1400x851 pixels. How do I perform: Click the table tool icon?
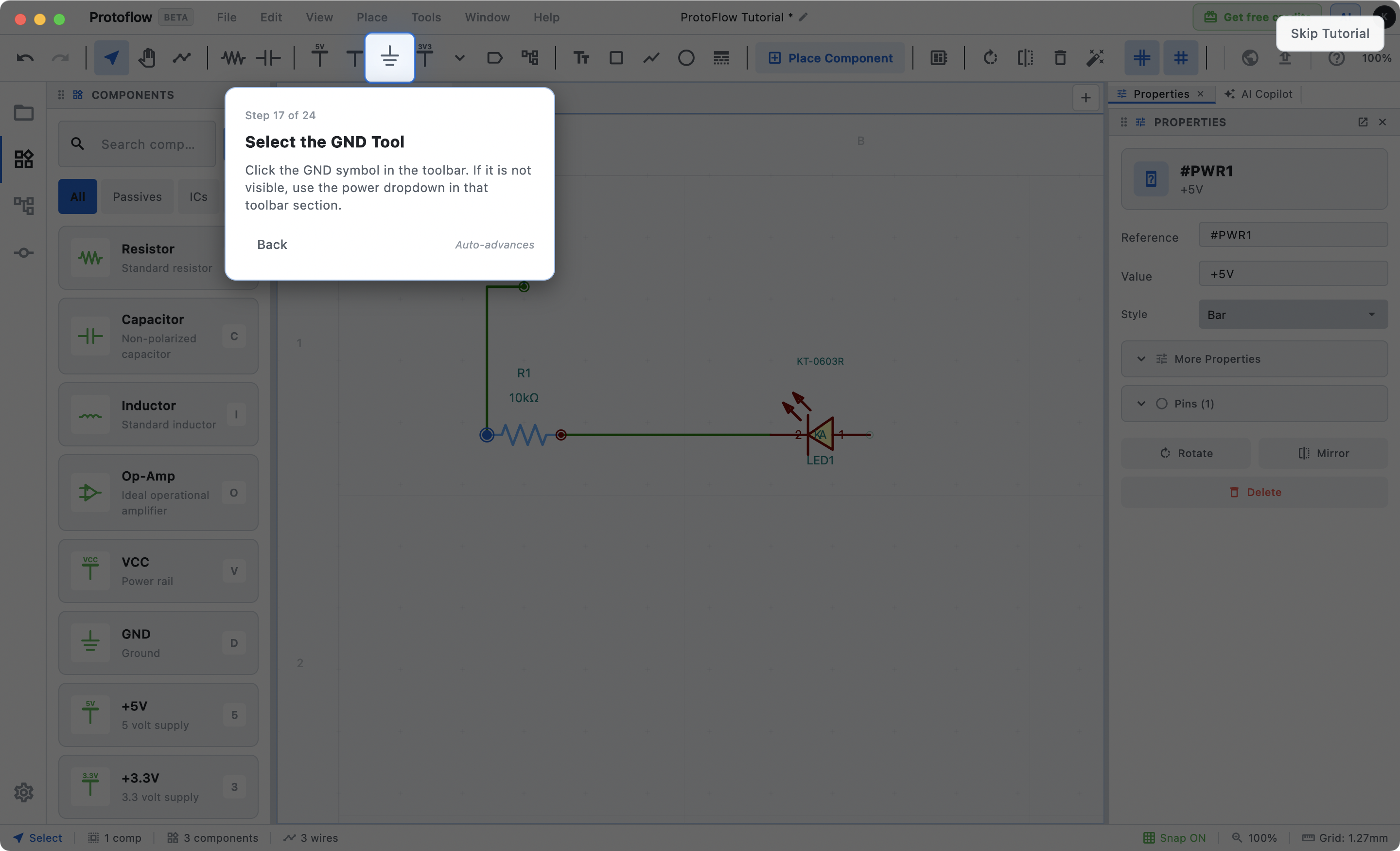click(721, 57)
